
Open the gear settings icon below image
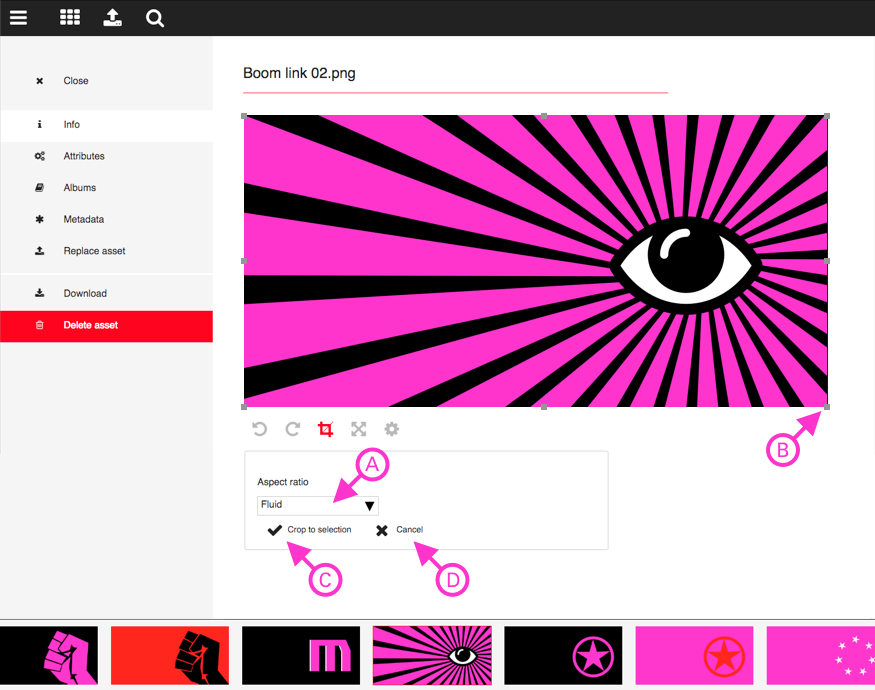point(392,429)
